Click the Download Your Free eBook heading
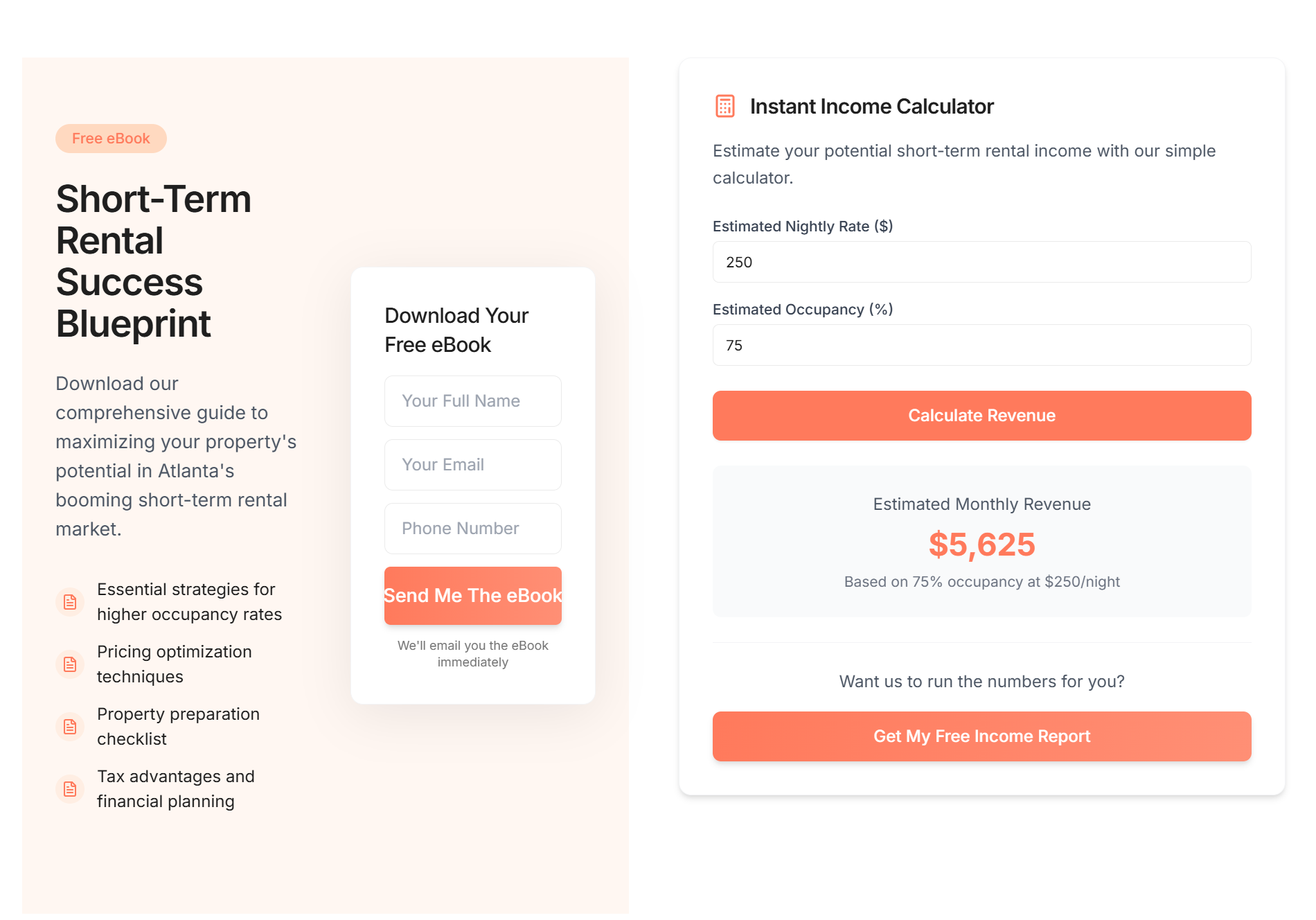This screenshot has width=1316, height=920. click(x=457, y=330)
